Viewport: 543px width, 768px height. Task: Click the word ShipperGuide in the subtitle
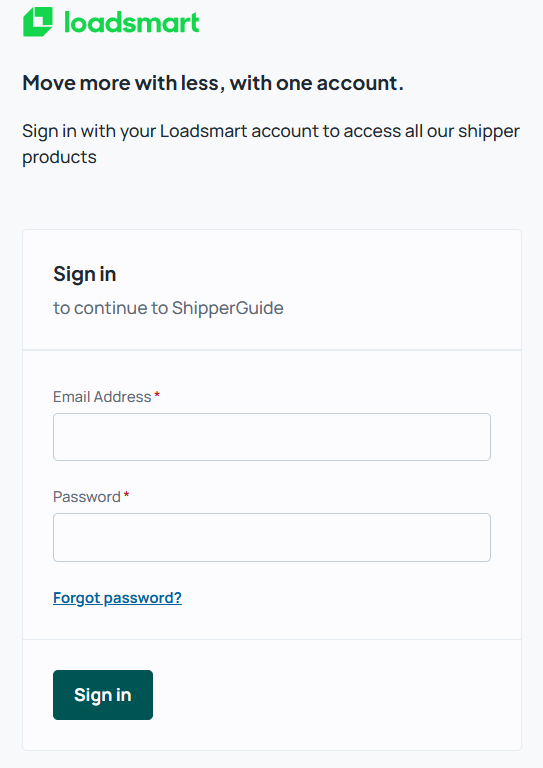pos(228,308)
